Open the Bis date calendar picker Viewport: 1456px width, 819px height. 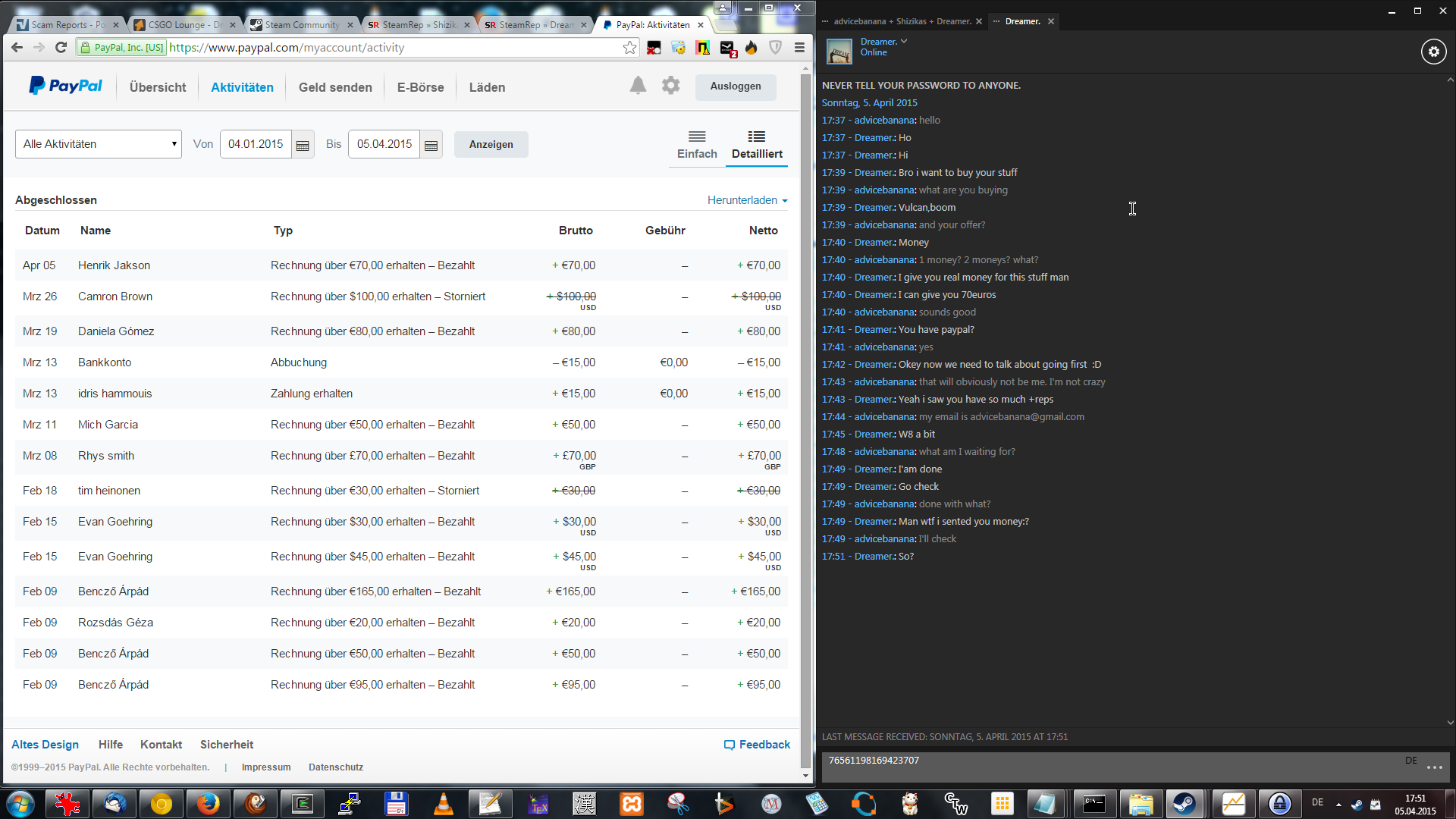pyautogui.click(x=431, y=145)
